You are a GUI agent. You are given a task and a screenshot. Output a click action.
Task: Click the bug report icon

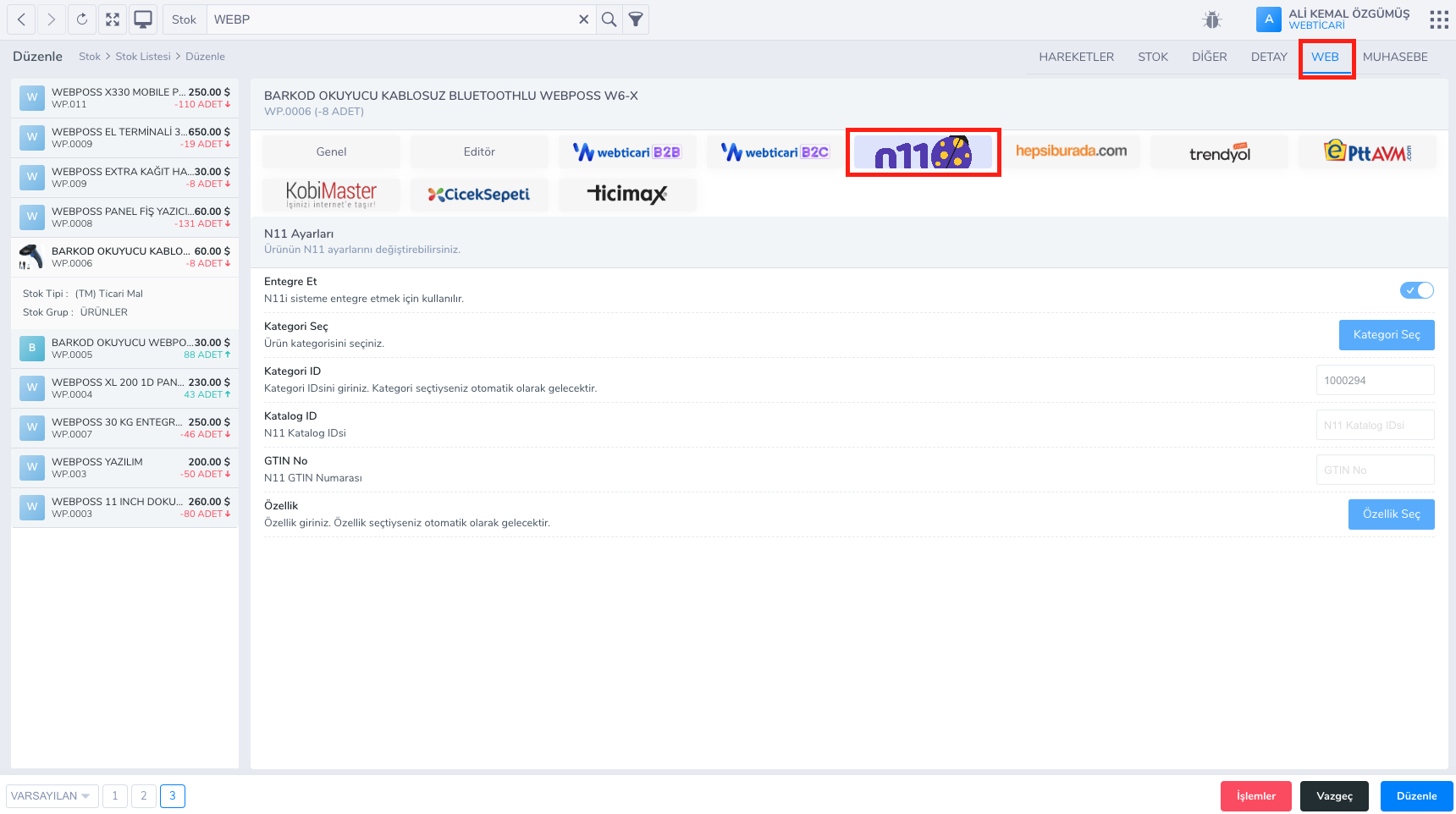click(x=1212, y=19)
